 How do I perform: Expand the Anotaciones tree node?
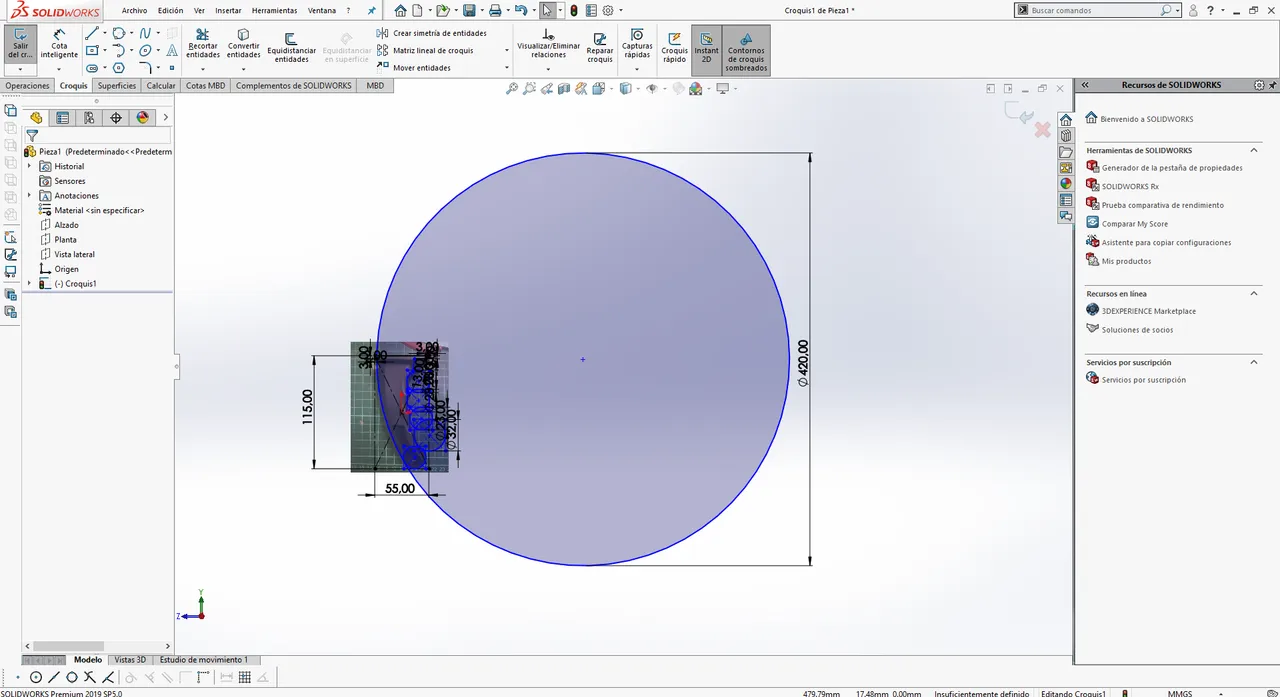click(x=29, y=196)
